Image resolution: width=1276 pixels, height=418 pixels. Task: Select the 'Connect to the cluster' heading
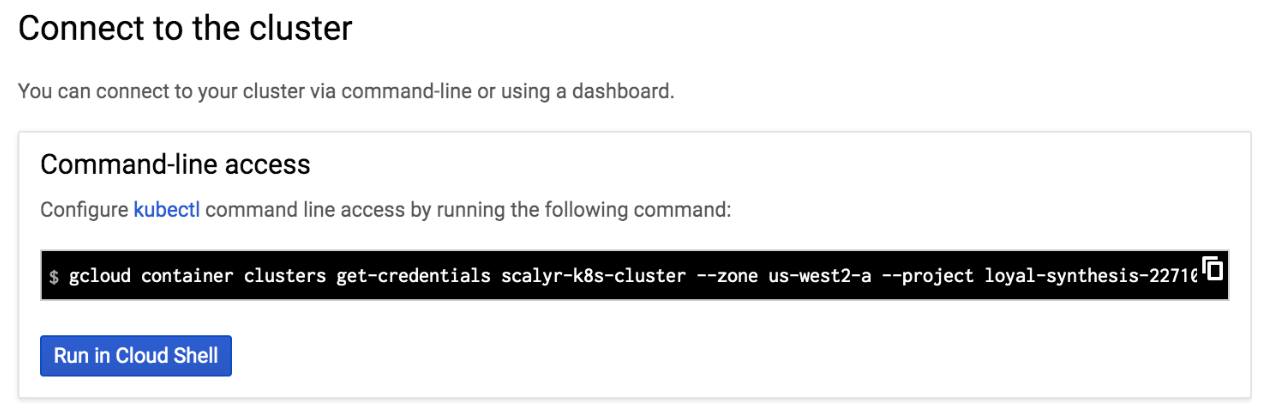click(x=185, y=28)
